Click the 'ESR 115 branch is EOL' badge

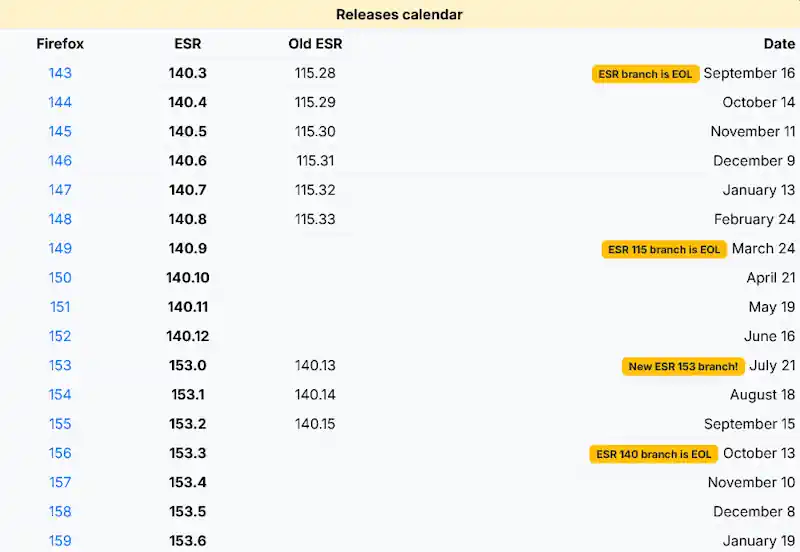(x=664, y=249)
